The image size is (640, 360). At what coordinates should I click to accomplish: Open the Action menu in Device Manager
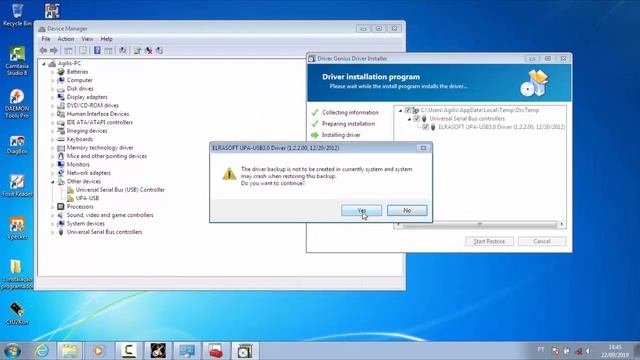(66, 39)
